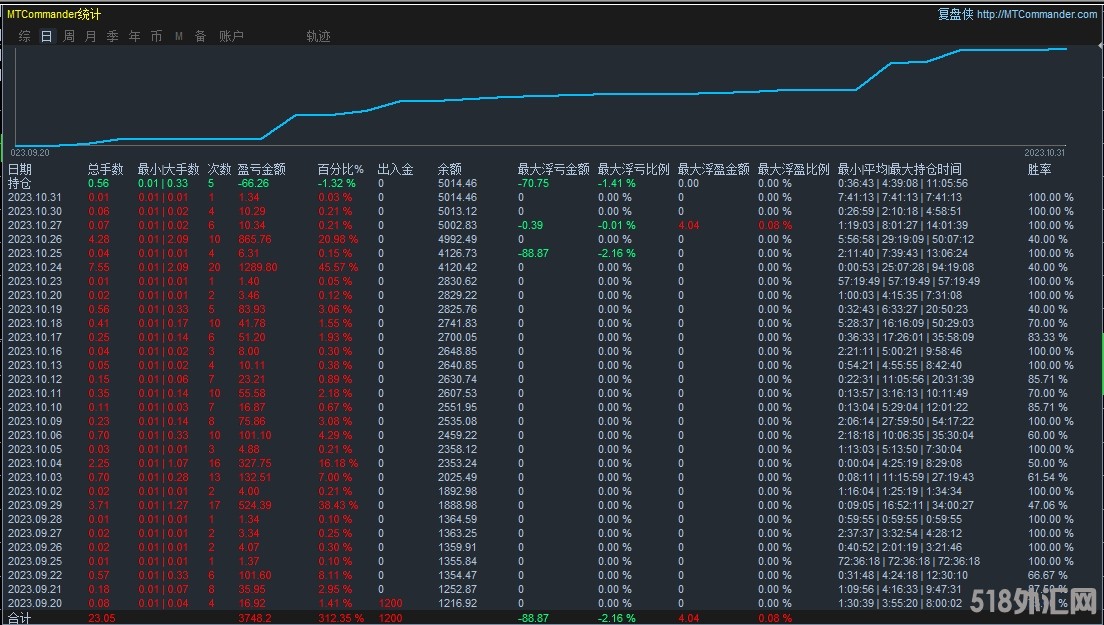Click the 胜率 column header
Image resolution: width=1104 pixels, height=625 pixels.
pos(1039,170)
